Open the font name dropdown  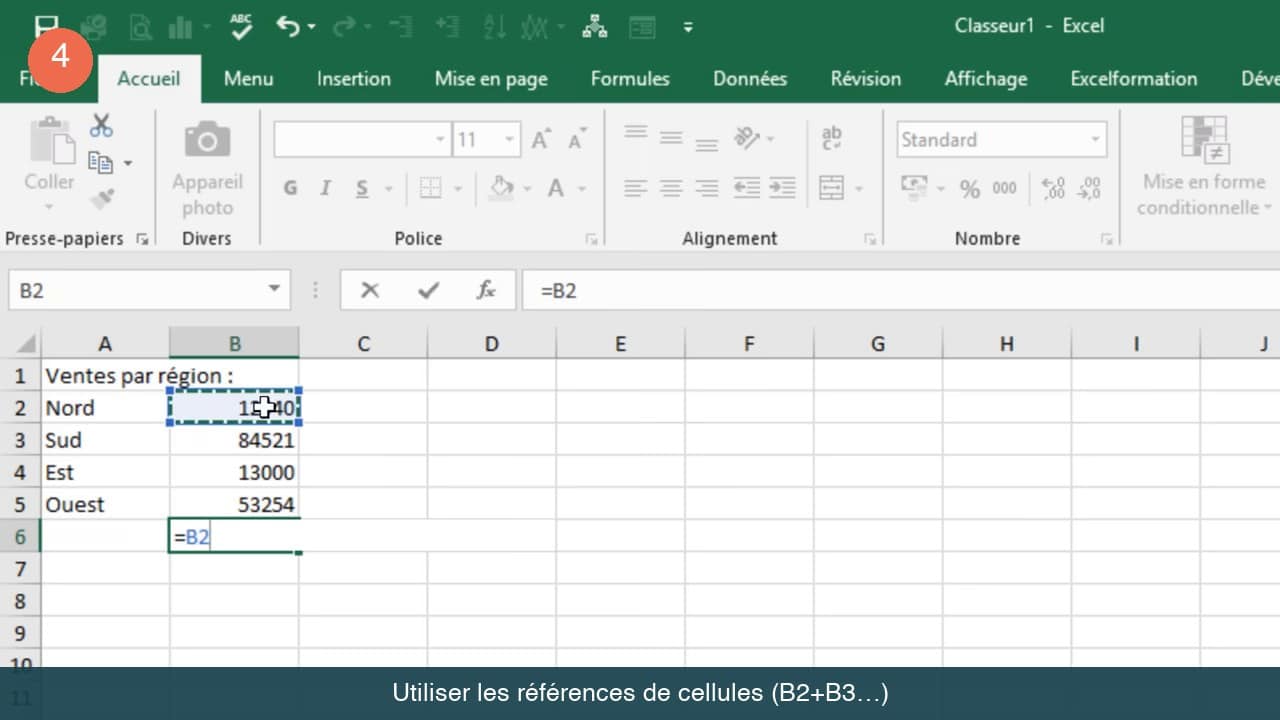pyautogui.click(x=441, y=140)
